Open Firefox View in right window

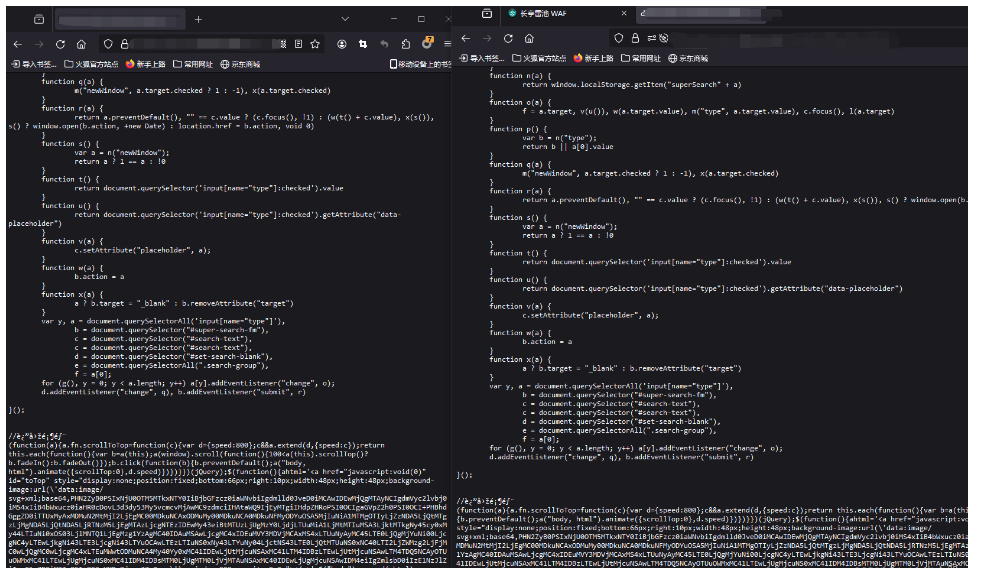tap(487, 13)
